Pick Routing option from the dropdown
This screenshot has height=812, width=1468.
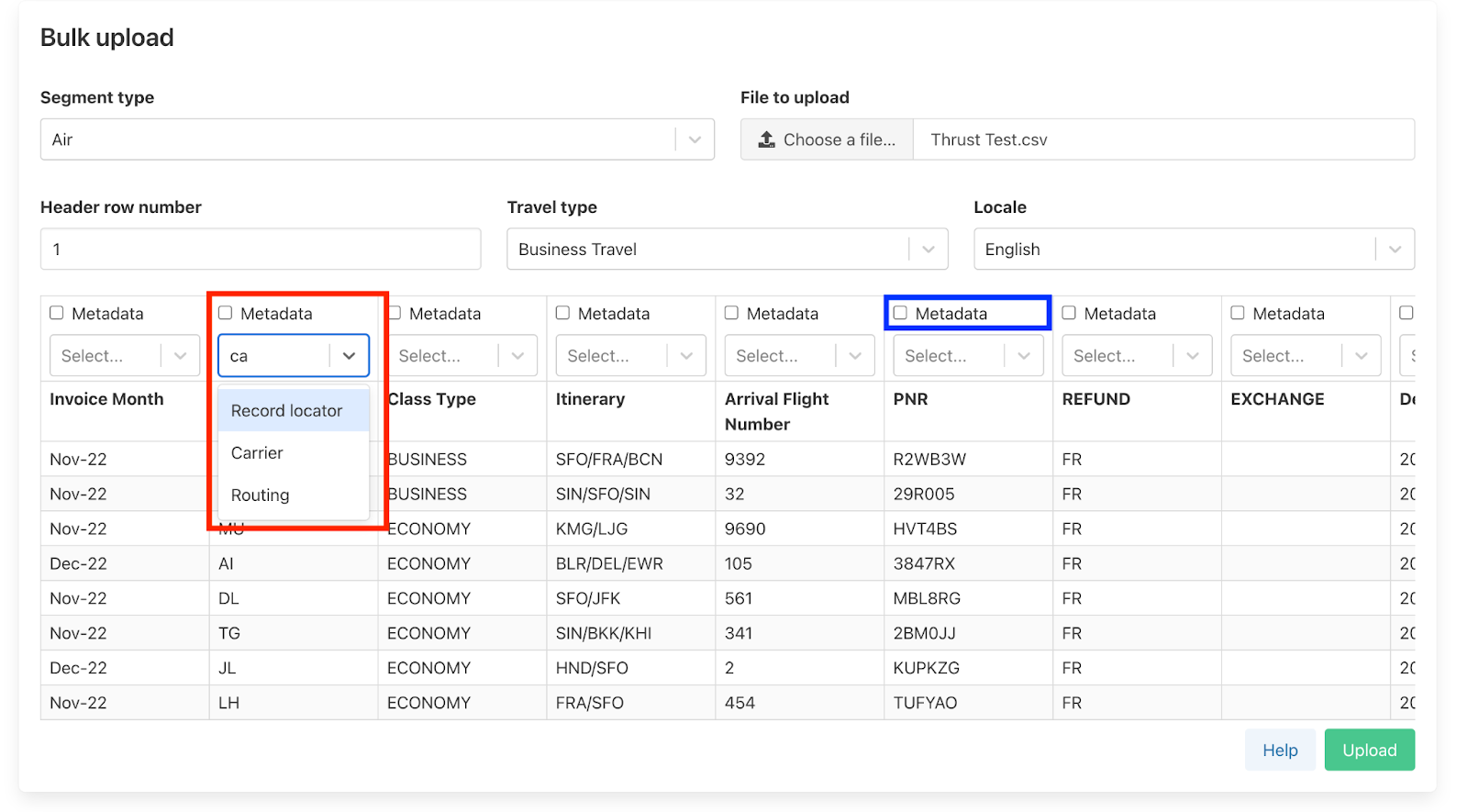coord(261,495)
